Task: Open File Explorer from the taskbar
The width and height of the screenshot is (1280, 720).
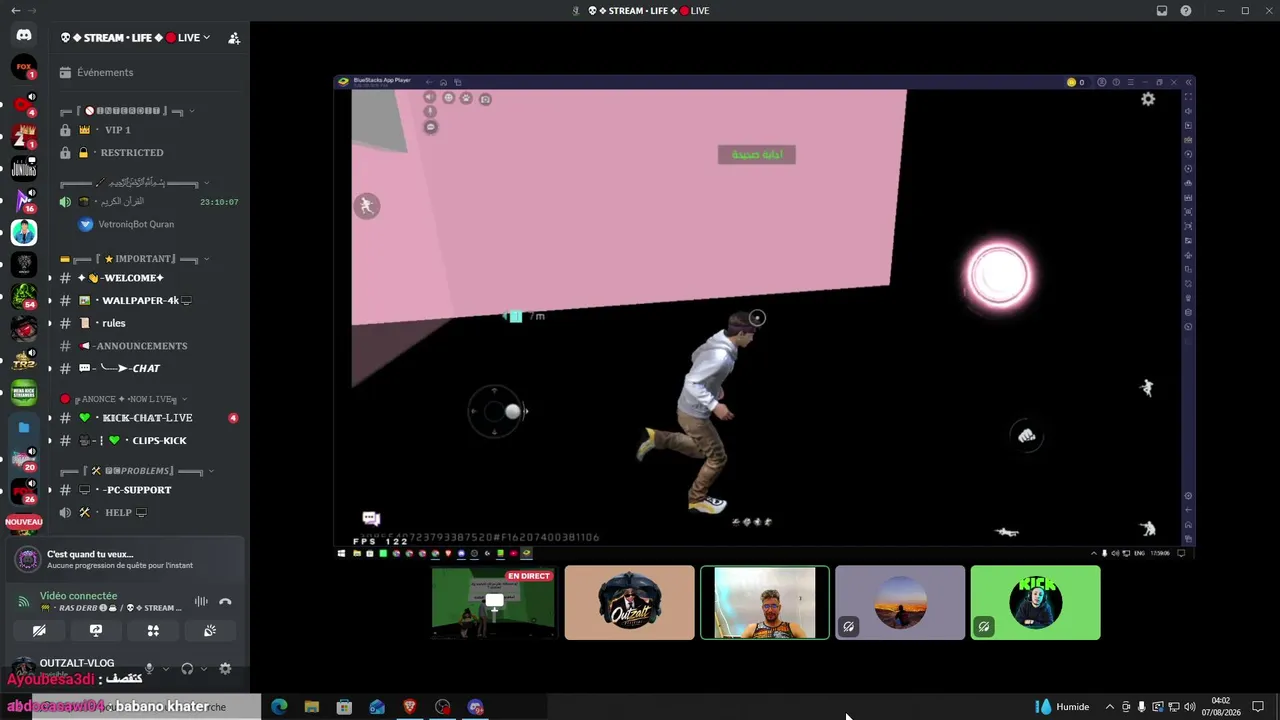Action: coord(311,707)
